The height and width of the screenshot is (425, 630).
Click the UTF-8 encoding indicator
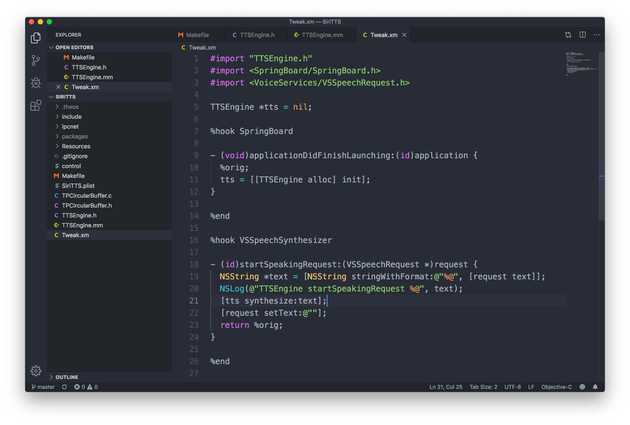(513, 387)
